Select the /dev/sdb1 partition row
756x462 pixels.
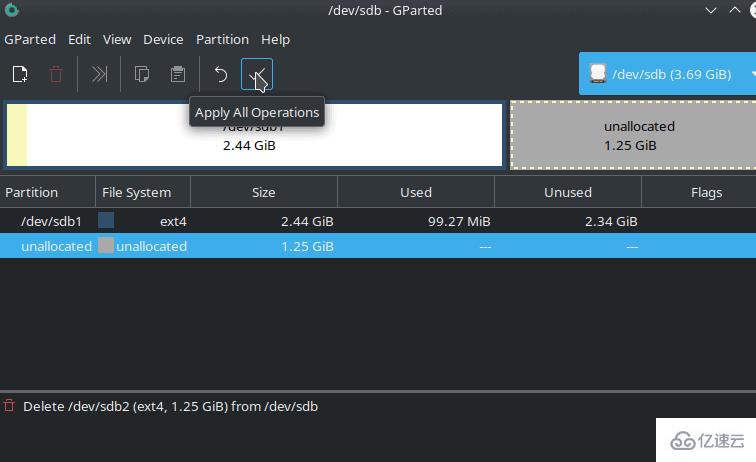point(378,221)
